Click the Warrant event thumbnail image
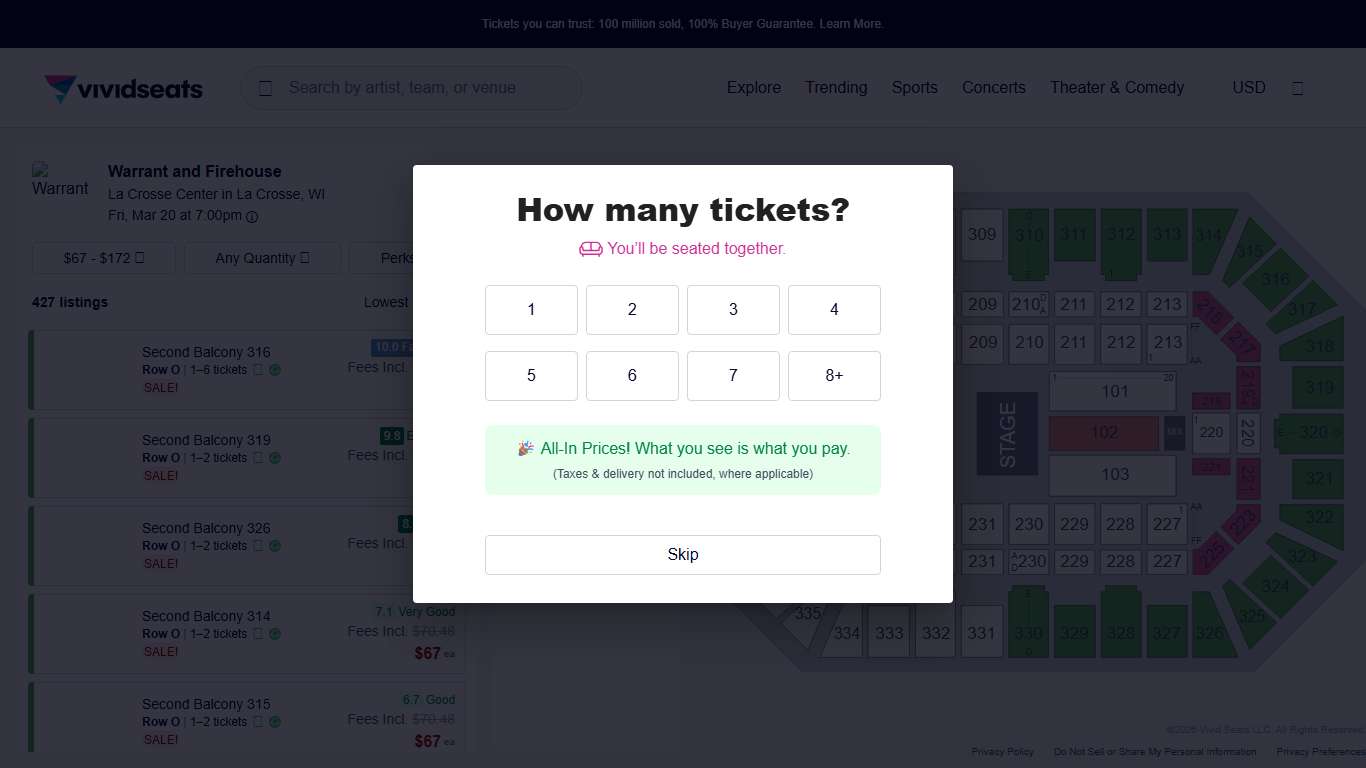 point(60,181)
